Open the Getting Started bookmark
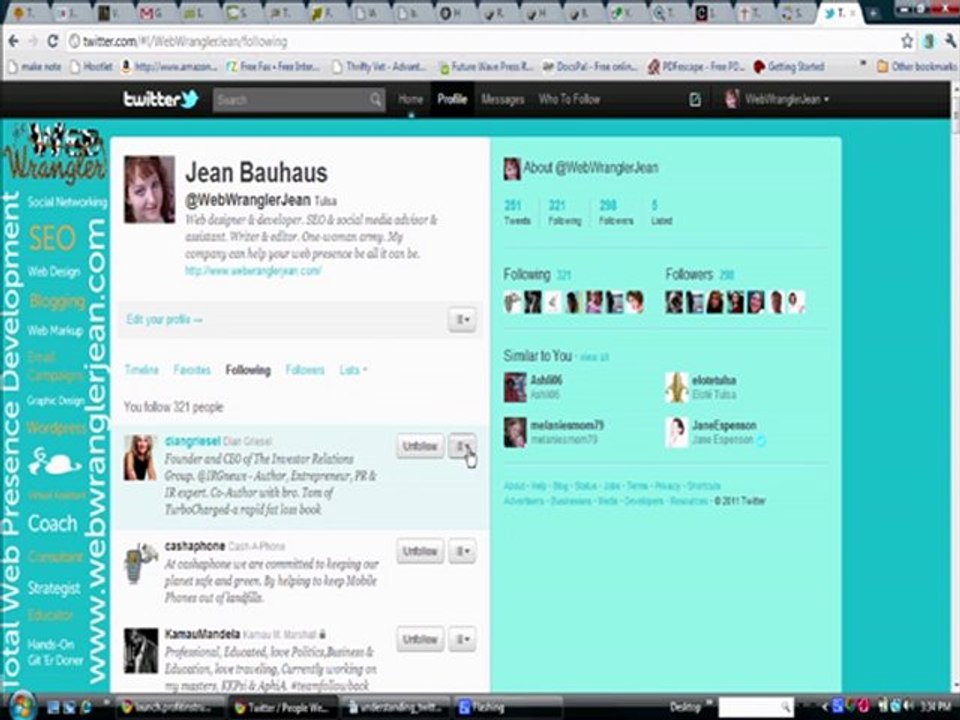Screen dimensions: 960x720 pos(789,66)
